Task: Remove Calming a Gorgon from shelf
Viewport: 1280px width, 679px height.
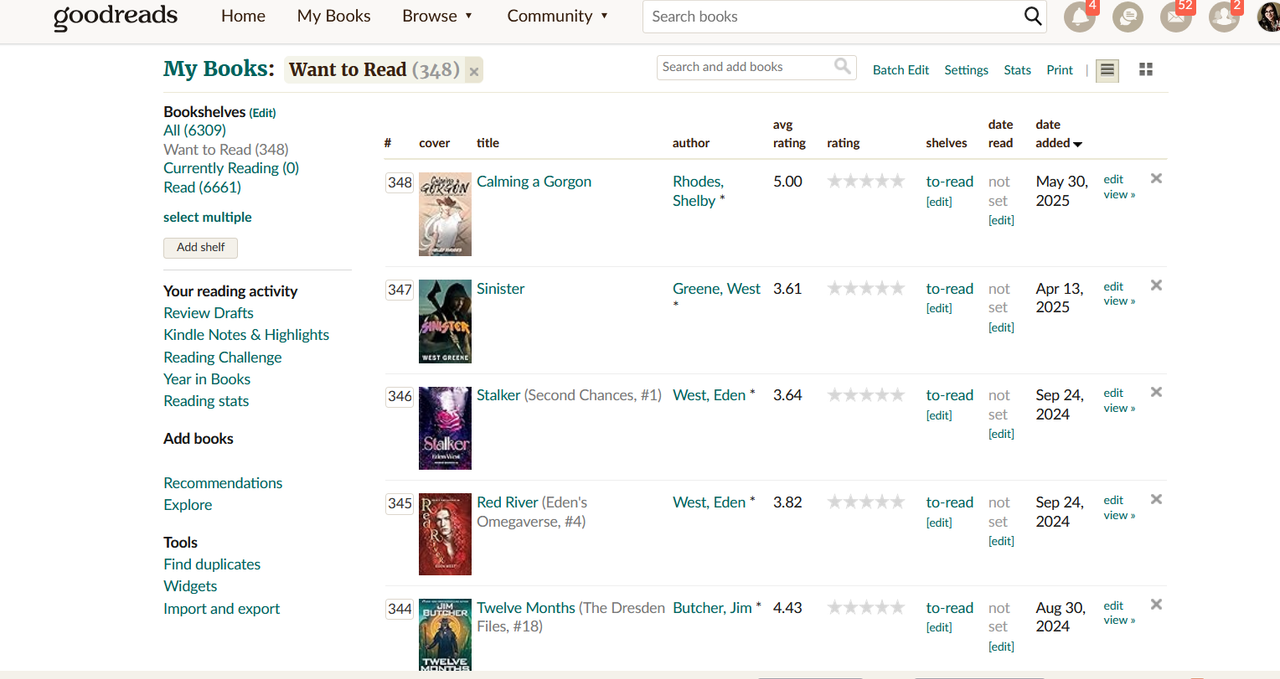Action: pyautogui.click(x=1156, y=178)
